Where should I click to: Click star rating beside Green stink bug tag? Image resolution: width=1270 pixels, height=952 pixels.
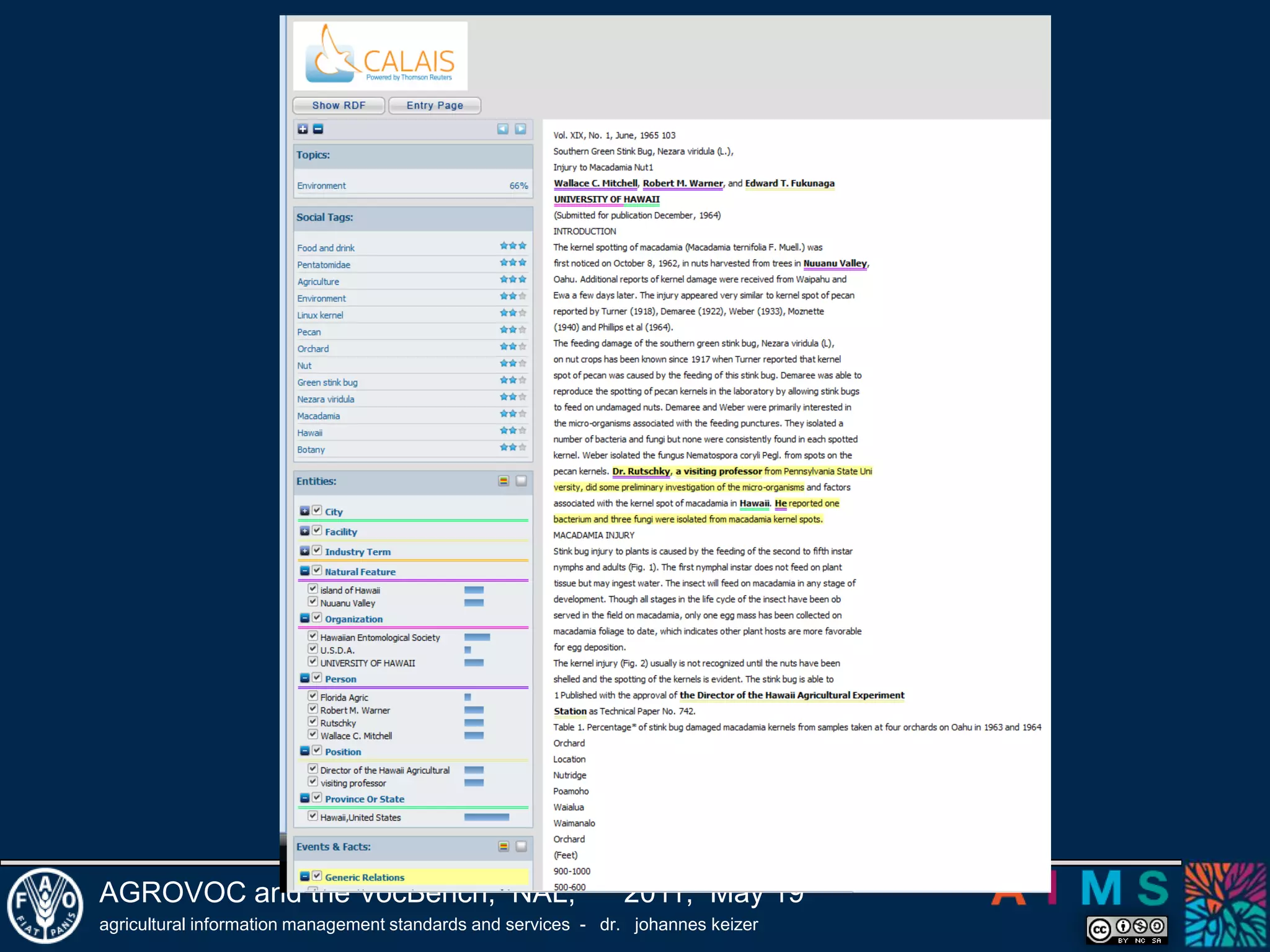pyautogui.click(x=513, y=380)
